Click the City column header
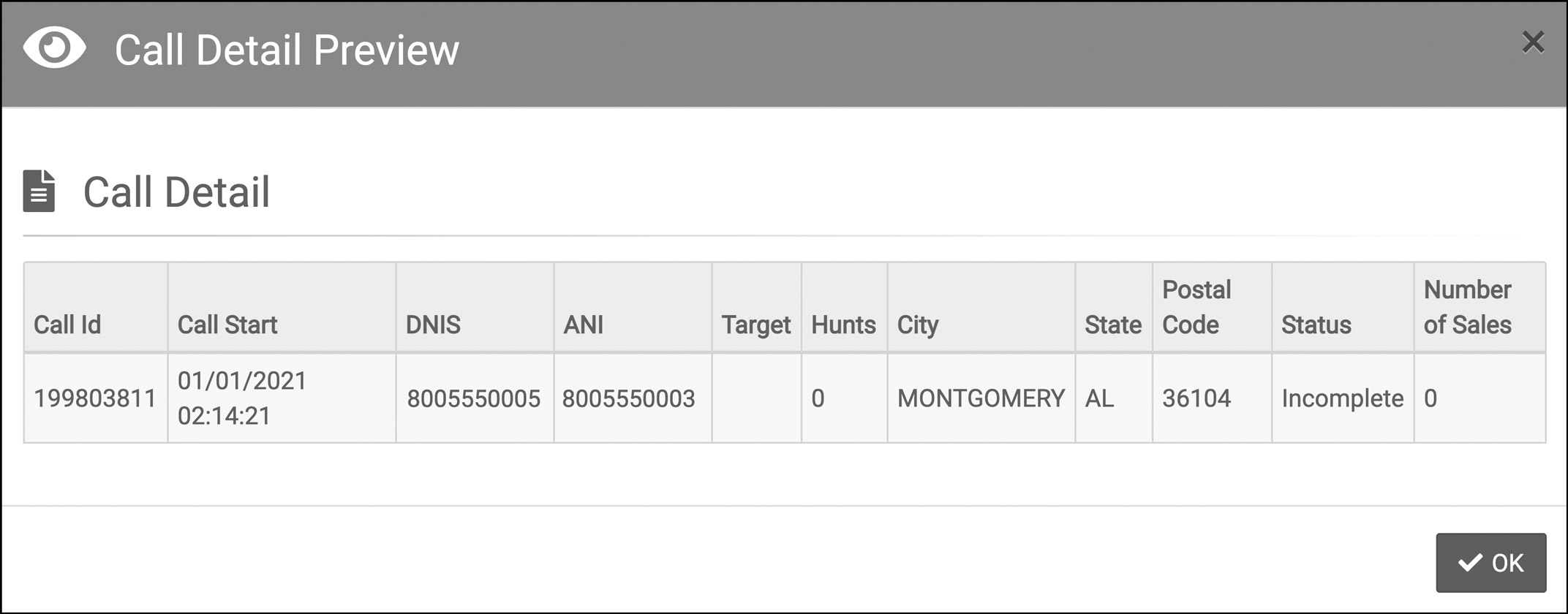This screenshot has width=1568, height=614. pos(981,308)
